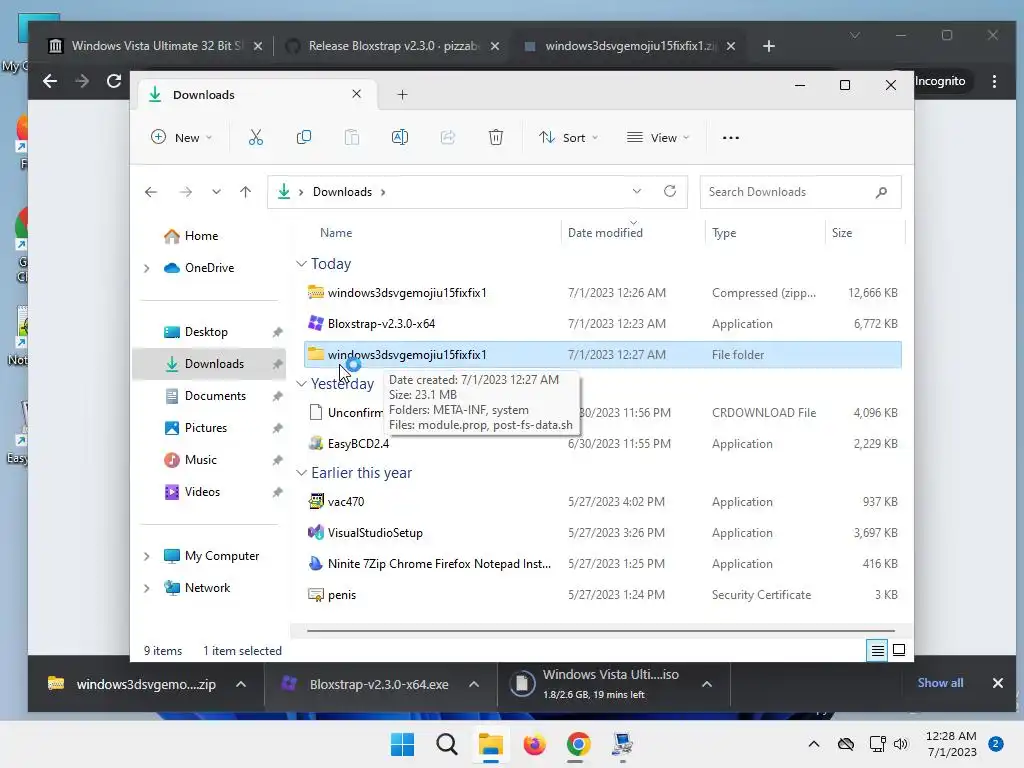Expand My Computer tree node
Viewport: 1024px width, 768px height.
146,556
